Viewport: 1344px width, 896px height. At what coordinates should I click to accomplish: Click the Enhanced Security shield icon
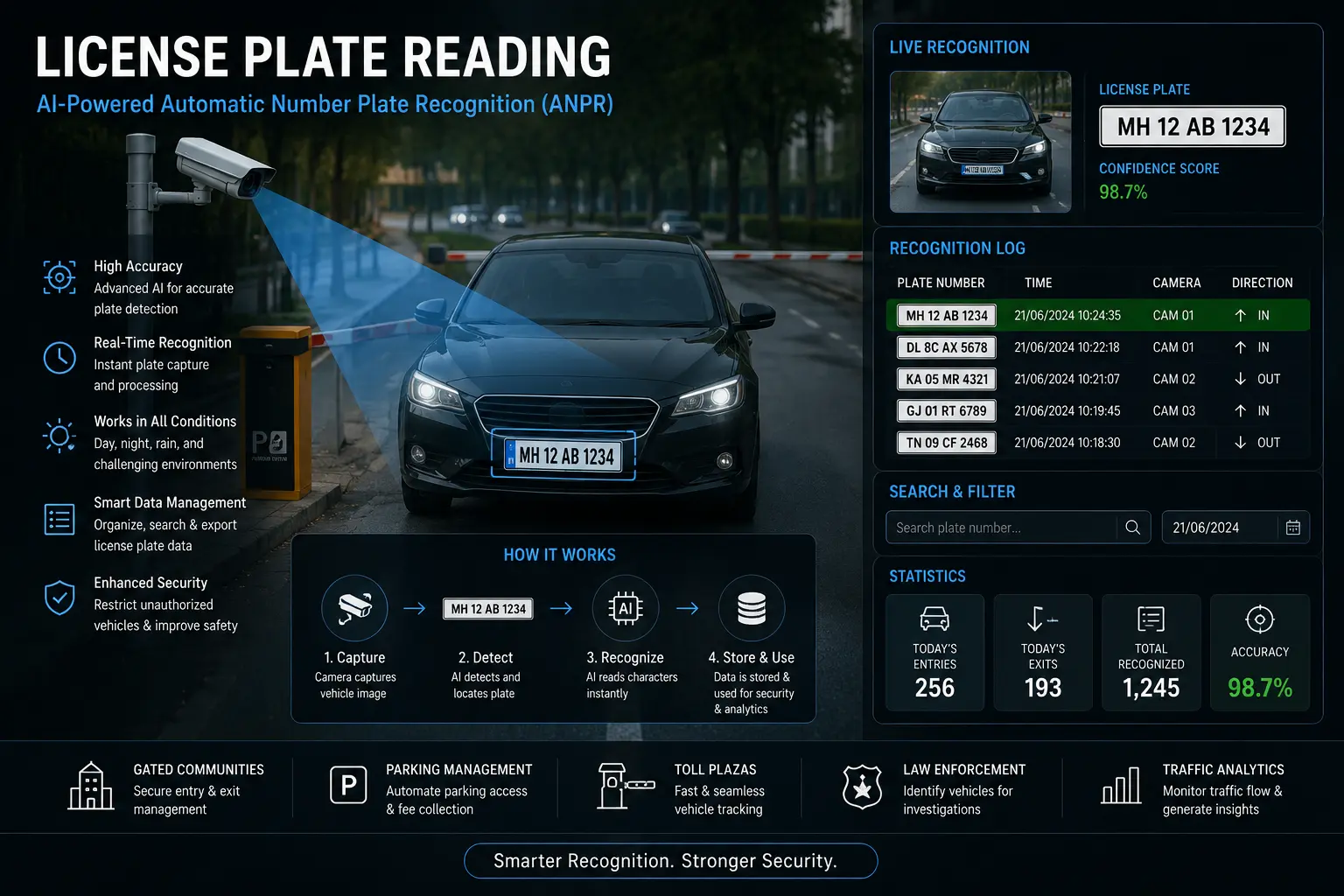59,598
